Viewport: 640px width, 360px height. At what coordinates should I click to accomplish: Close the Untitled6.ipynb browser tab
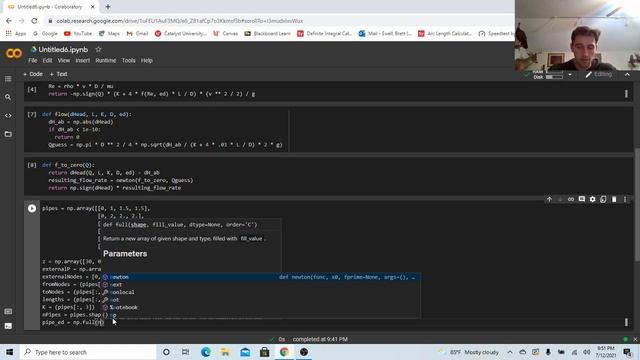(93, 7)
